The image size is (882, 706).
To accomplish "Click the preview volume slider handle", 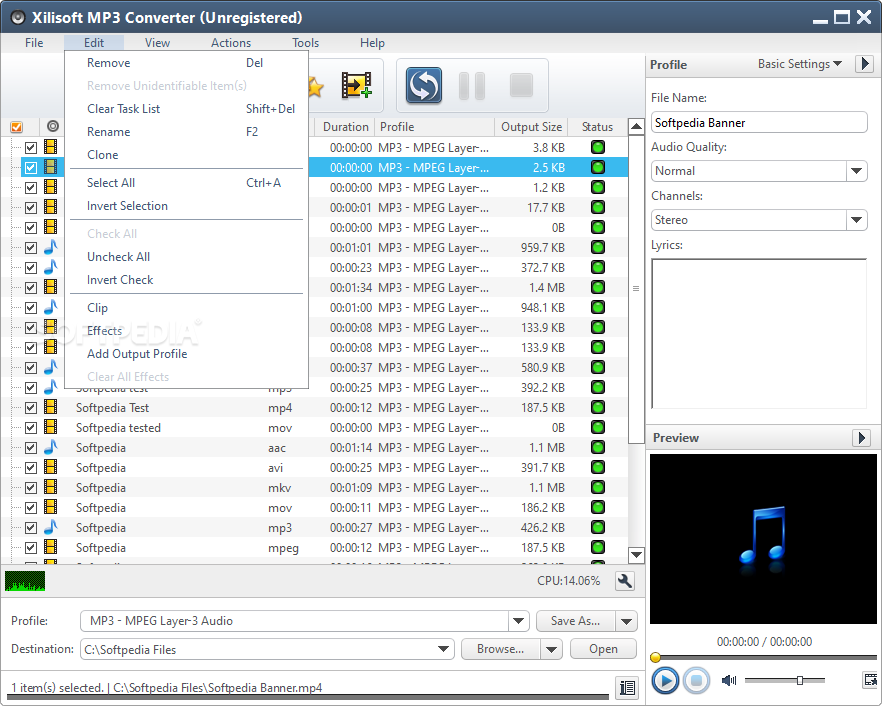I will (800, 681).
